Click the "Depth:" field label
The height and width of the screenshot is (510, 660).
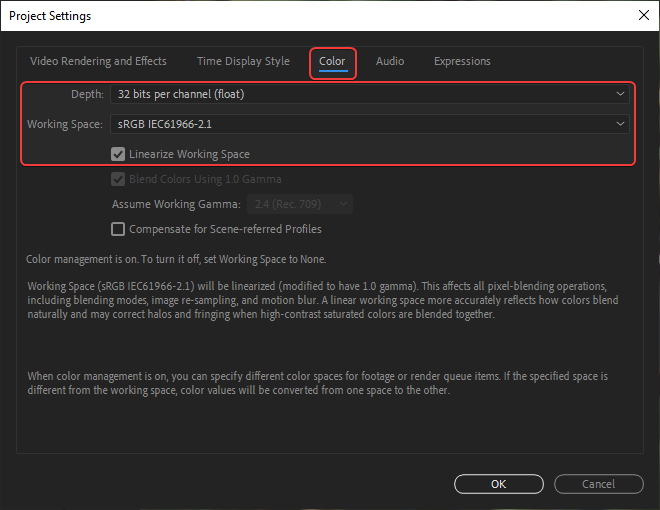[x=84, y=94]
